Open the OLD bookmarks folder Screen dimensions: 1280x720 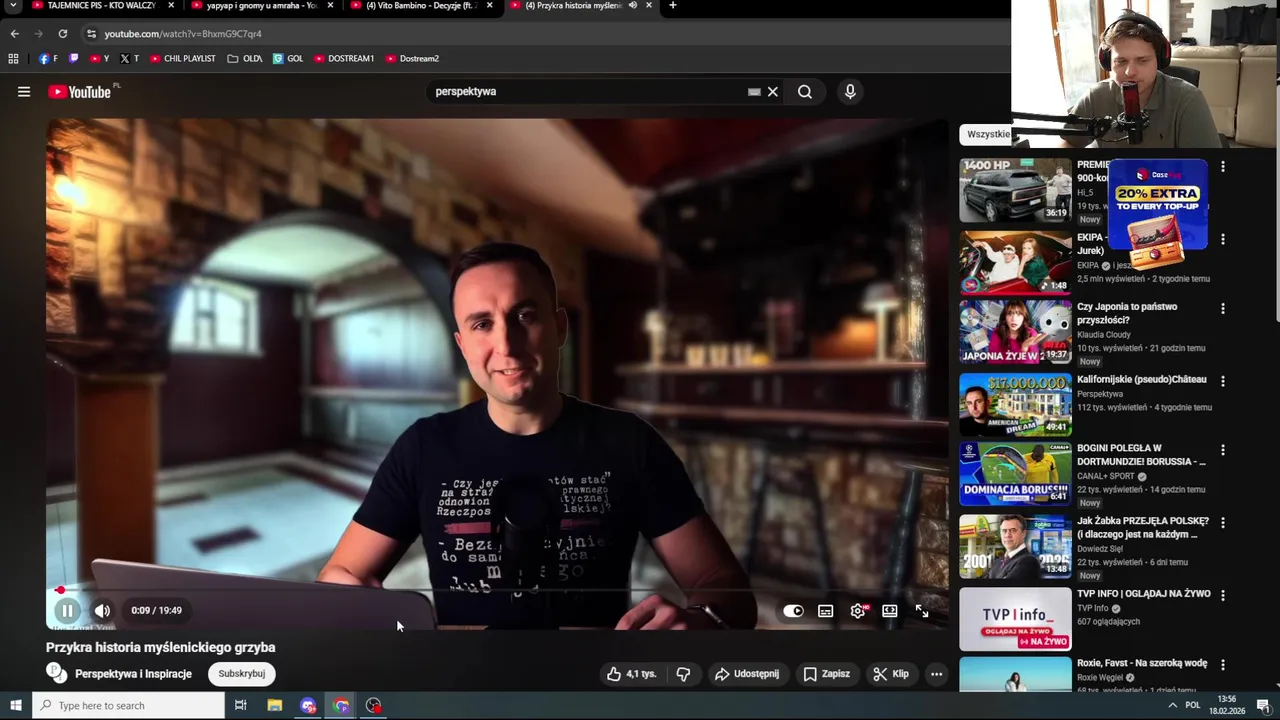[245, 59]
